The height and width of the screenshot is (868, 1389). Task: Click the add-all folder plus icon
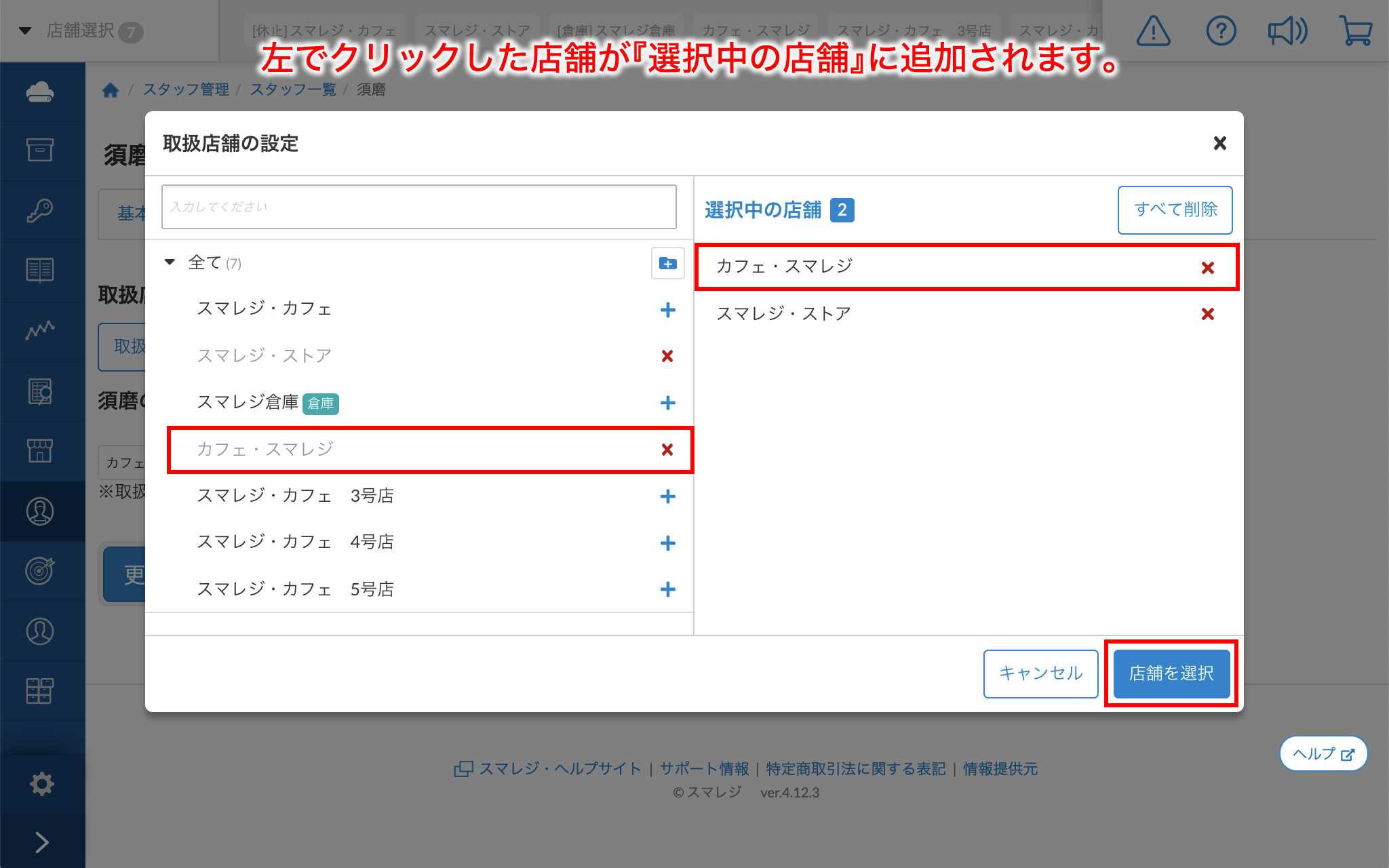tap(668, 263)
